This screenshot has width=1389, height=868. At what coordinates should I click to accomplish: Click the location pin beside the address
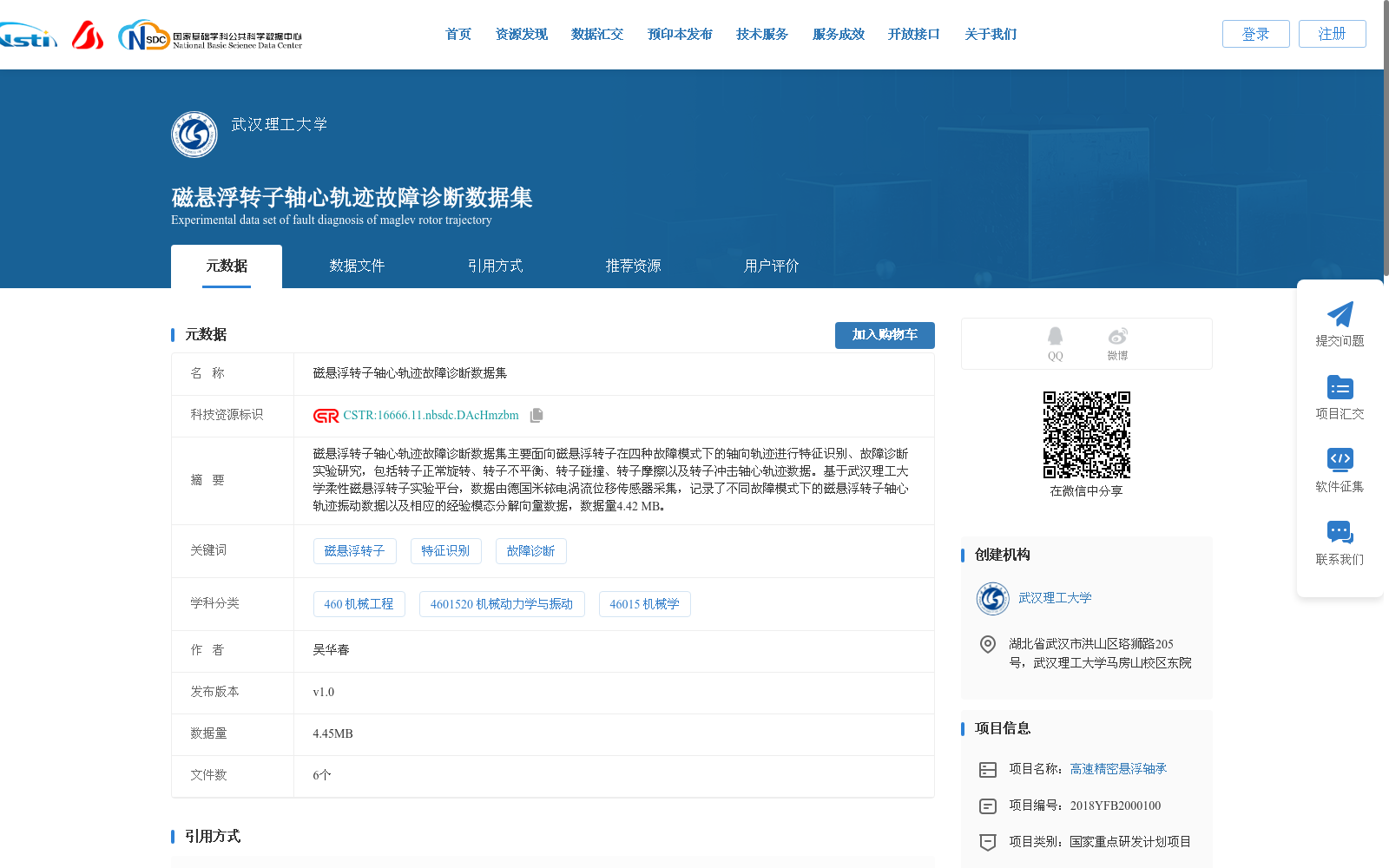click(x=987, y=645)
